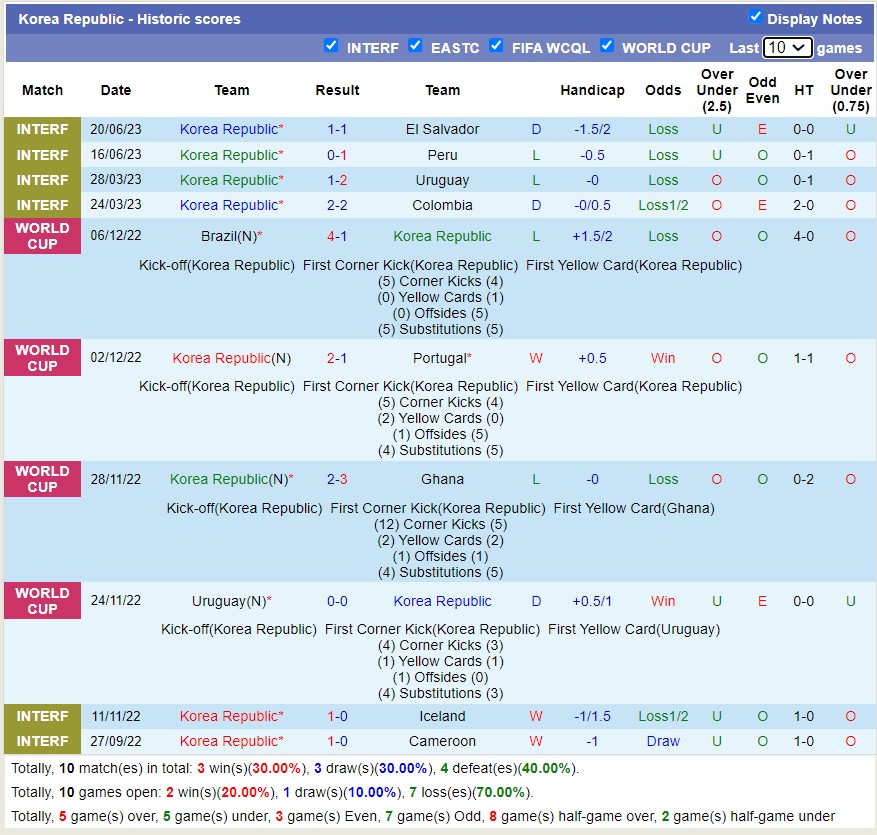The image size is (877, 835).
Task: Click the INTERF label for 27/09/22 match
Action: click(42, 741)
